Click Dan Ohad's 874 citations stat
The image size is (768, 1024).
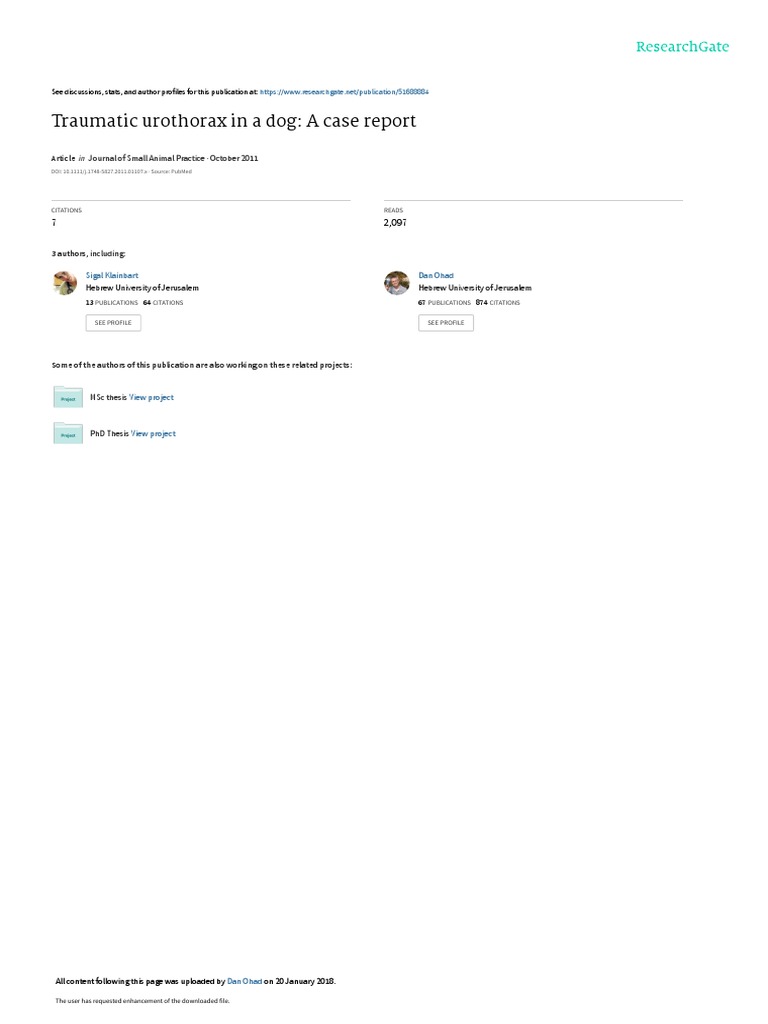point(498,303)
